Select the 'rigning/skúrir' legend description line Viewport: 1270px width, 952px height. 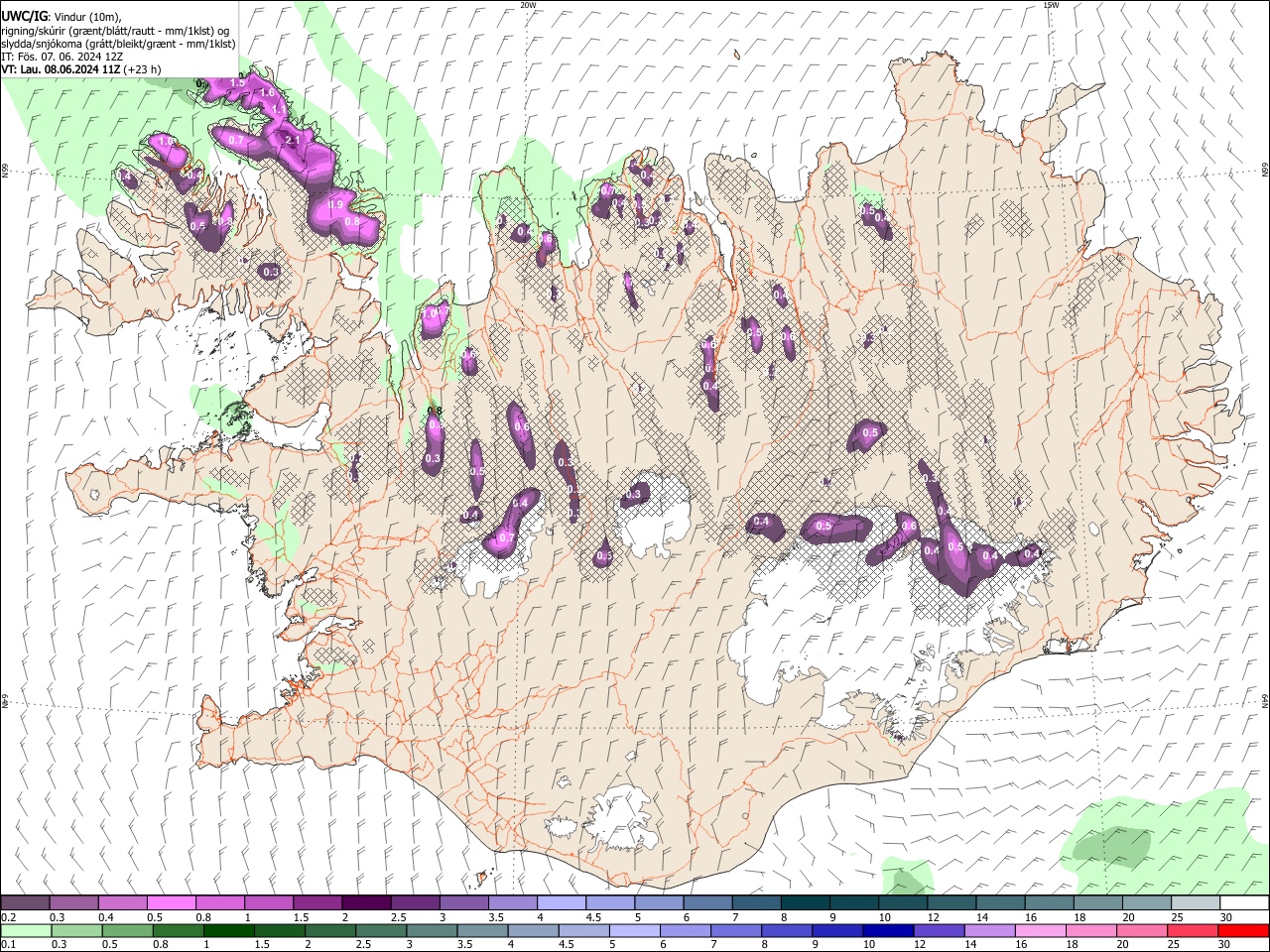115,31
